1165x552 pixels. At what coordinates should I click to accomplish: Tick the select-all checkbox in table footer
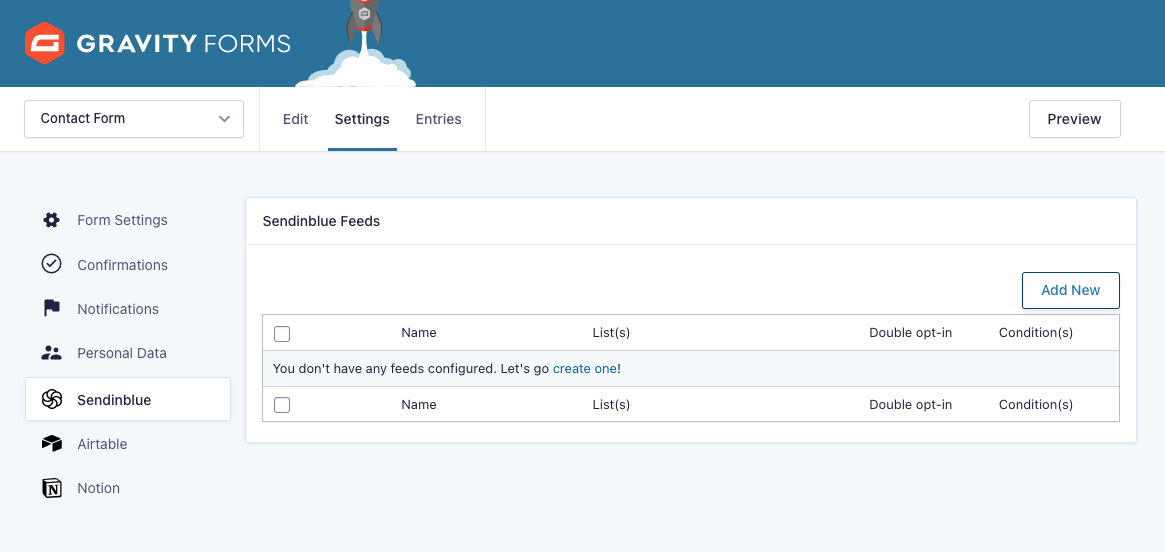pyautogui.click(x=282, y=405)
